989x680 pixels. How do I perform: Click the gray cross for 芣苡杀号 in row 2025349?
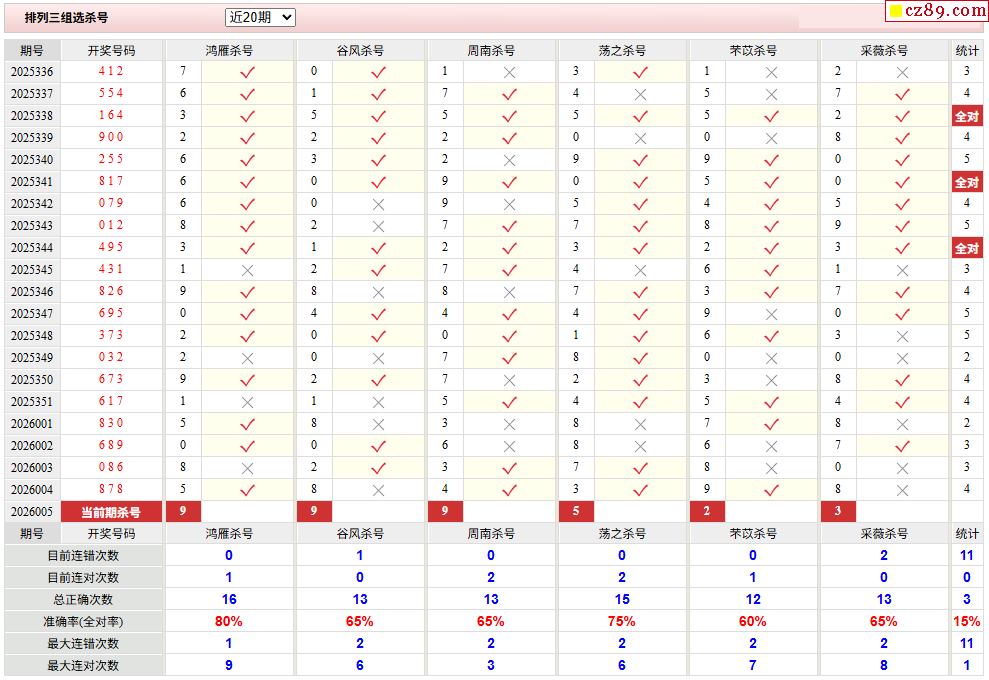pos(771,358)
